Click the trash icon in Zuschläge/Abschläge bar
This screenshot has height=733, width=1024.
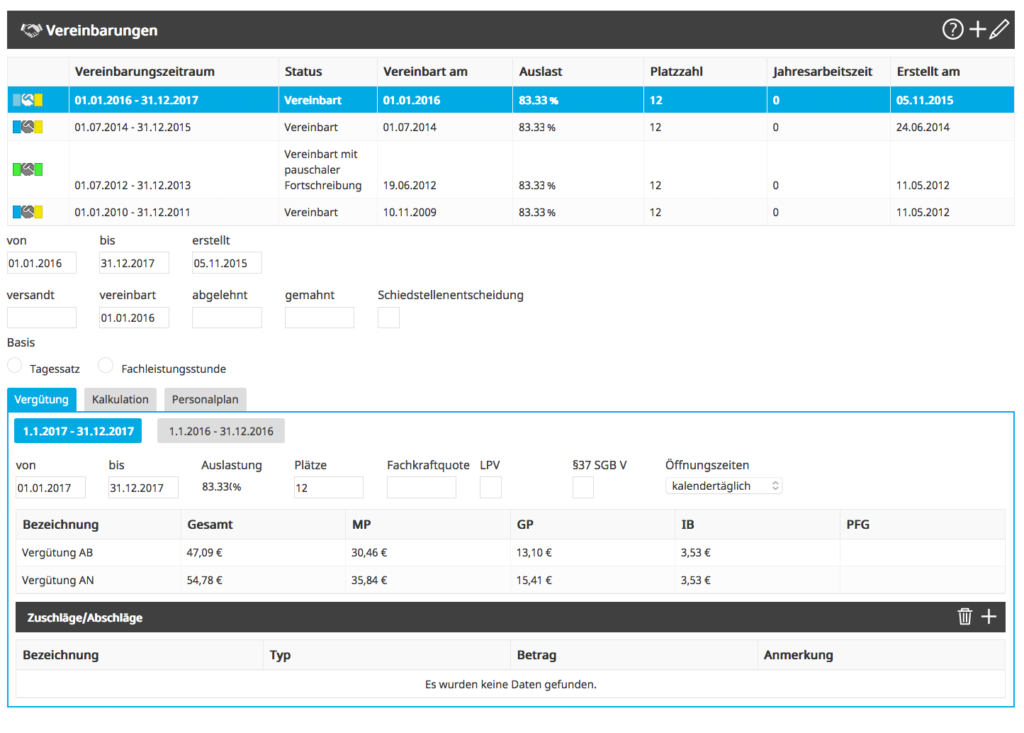pos(965,617)
